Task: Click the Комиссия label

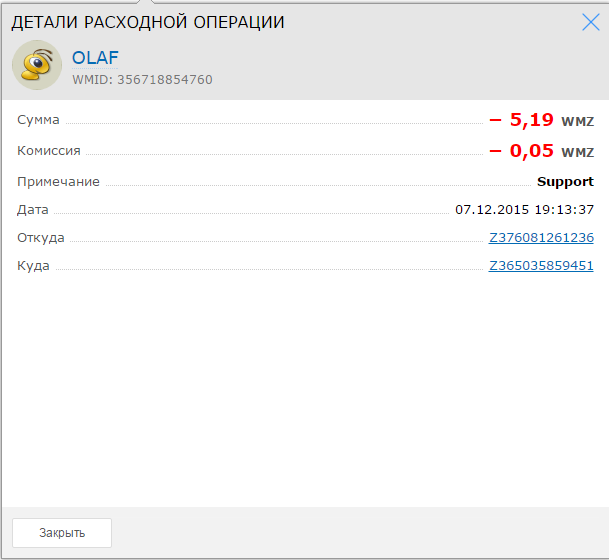Action: (x=49, y=151)
